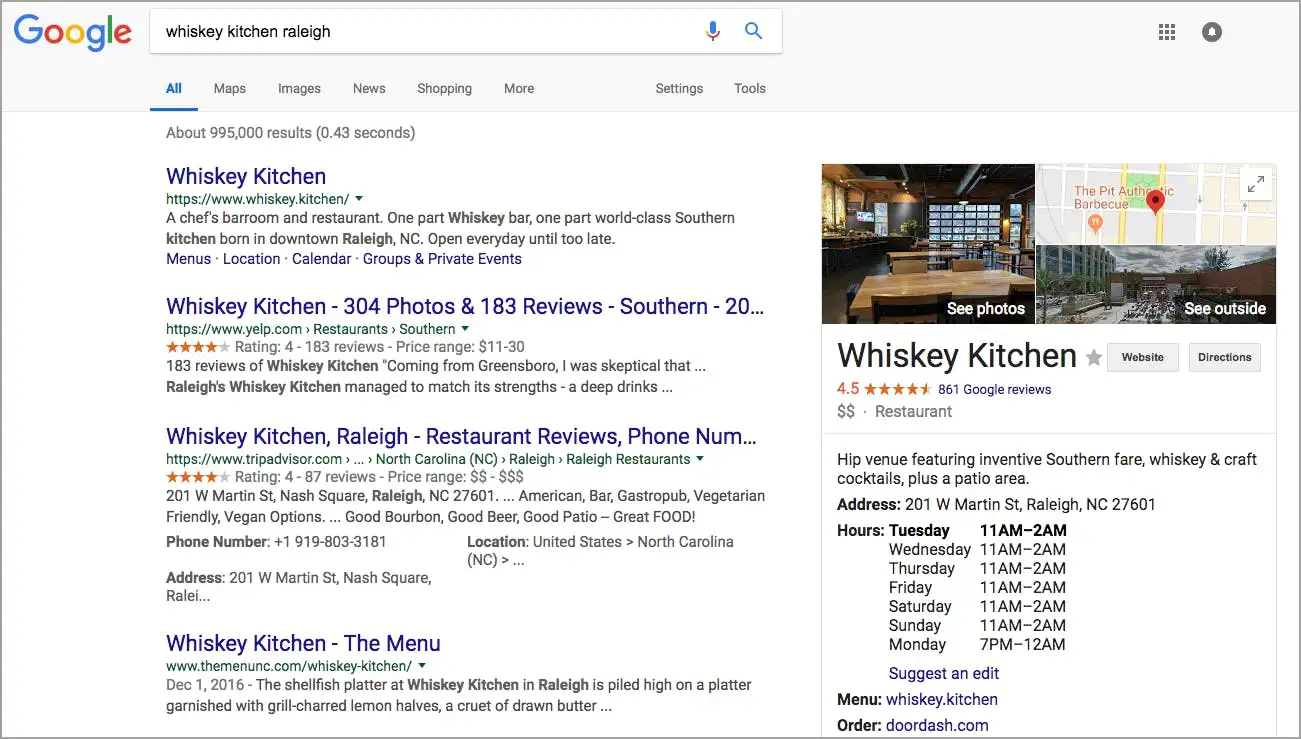Viewport: 1301px width, 739px height.
Task: Save Whiskey Kitchen using the star icon
Action: tap(1094, 357)
